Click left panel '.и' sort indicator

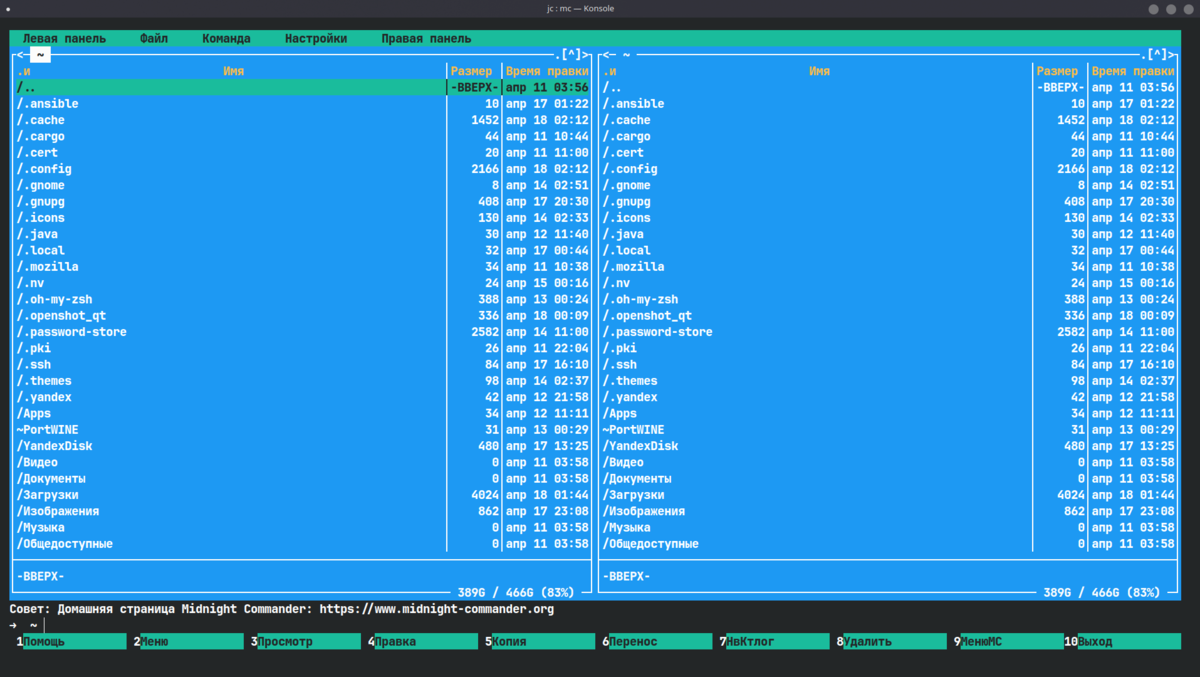click(x=24, y=71)
